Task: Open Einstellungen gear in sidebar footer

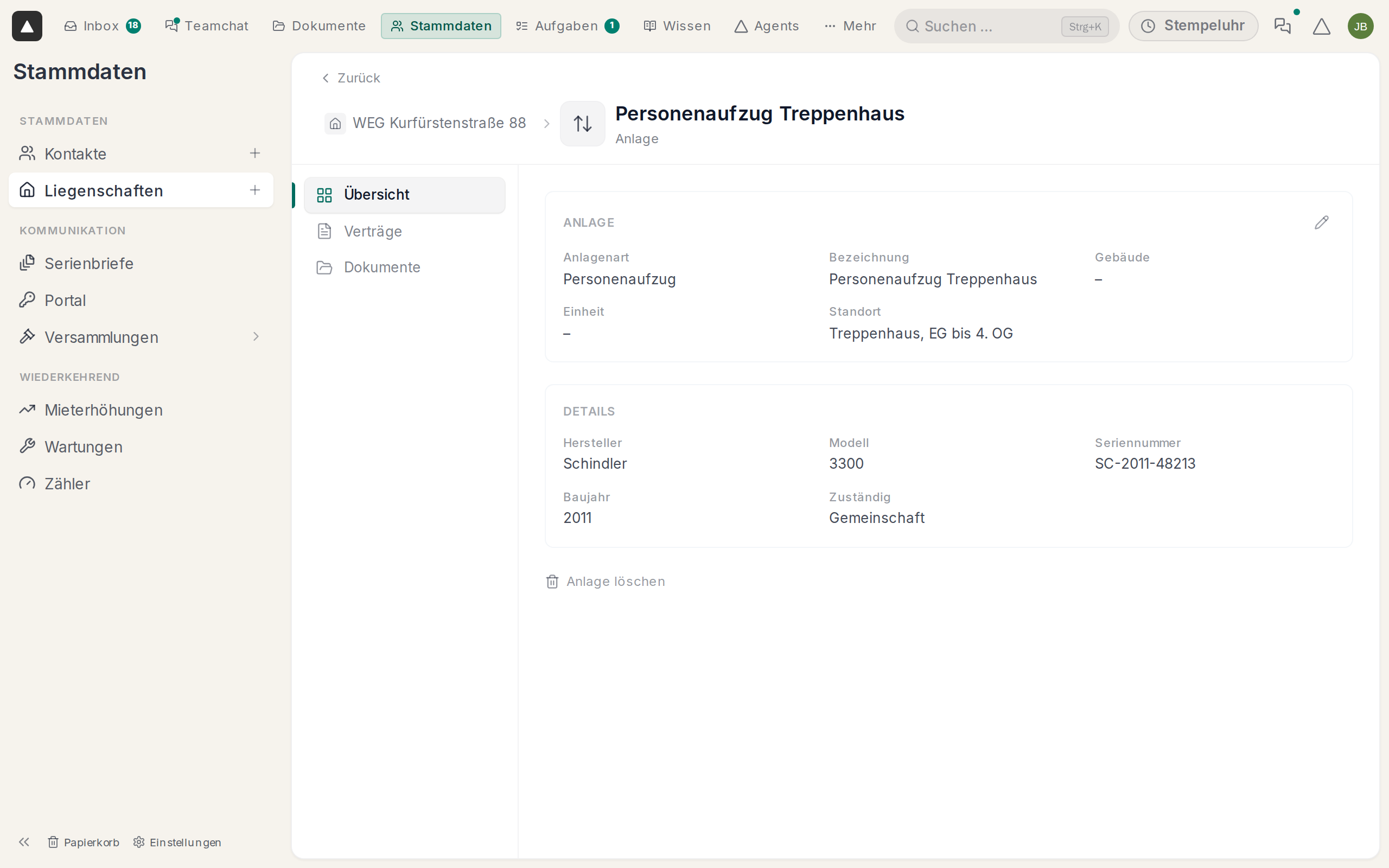Action: tap(177, 841)
